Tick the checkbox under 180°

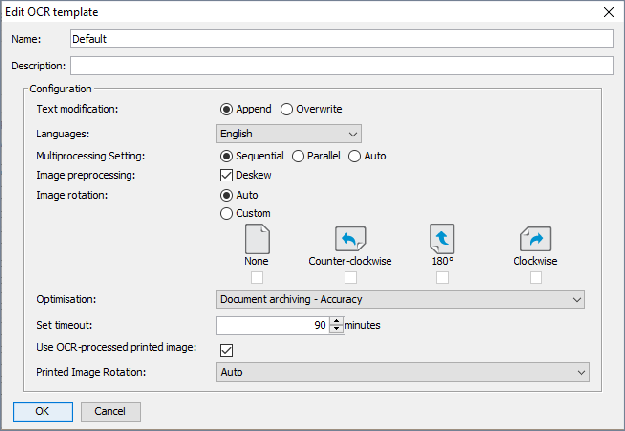pyautogui.click(x=442, y=277)
